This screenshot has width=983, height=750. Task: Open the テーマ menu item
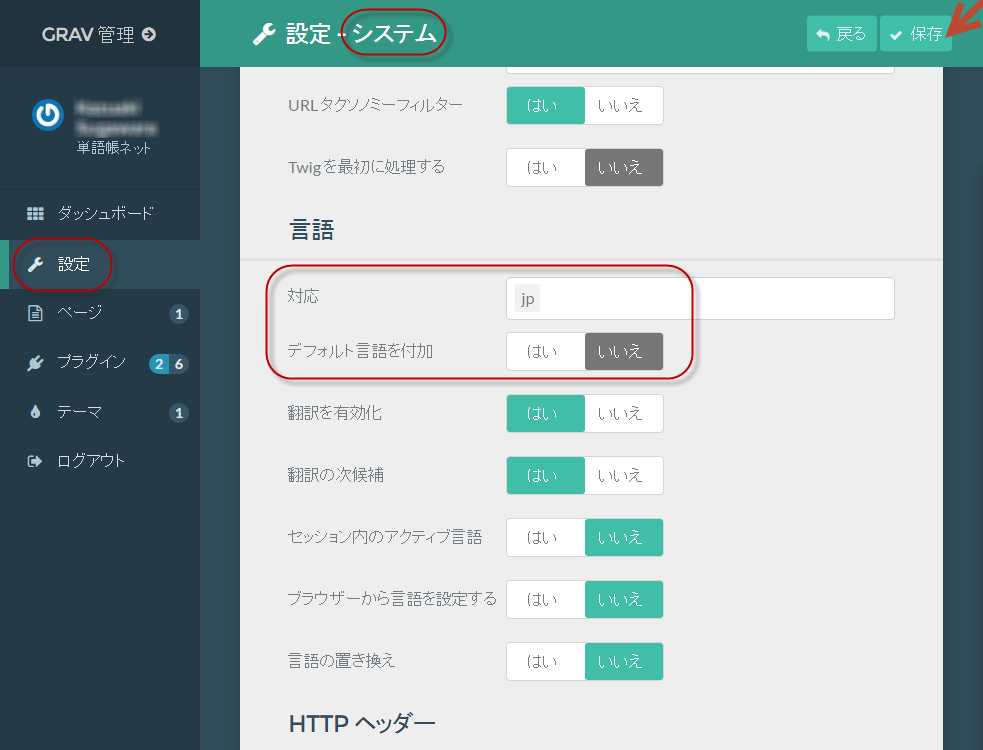click(x=80, y=412)
